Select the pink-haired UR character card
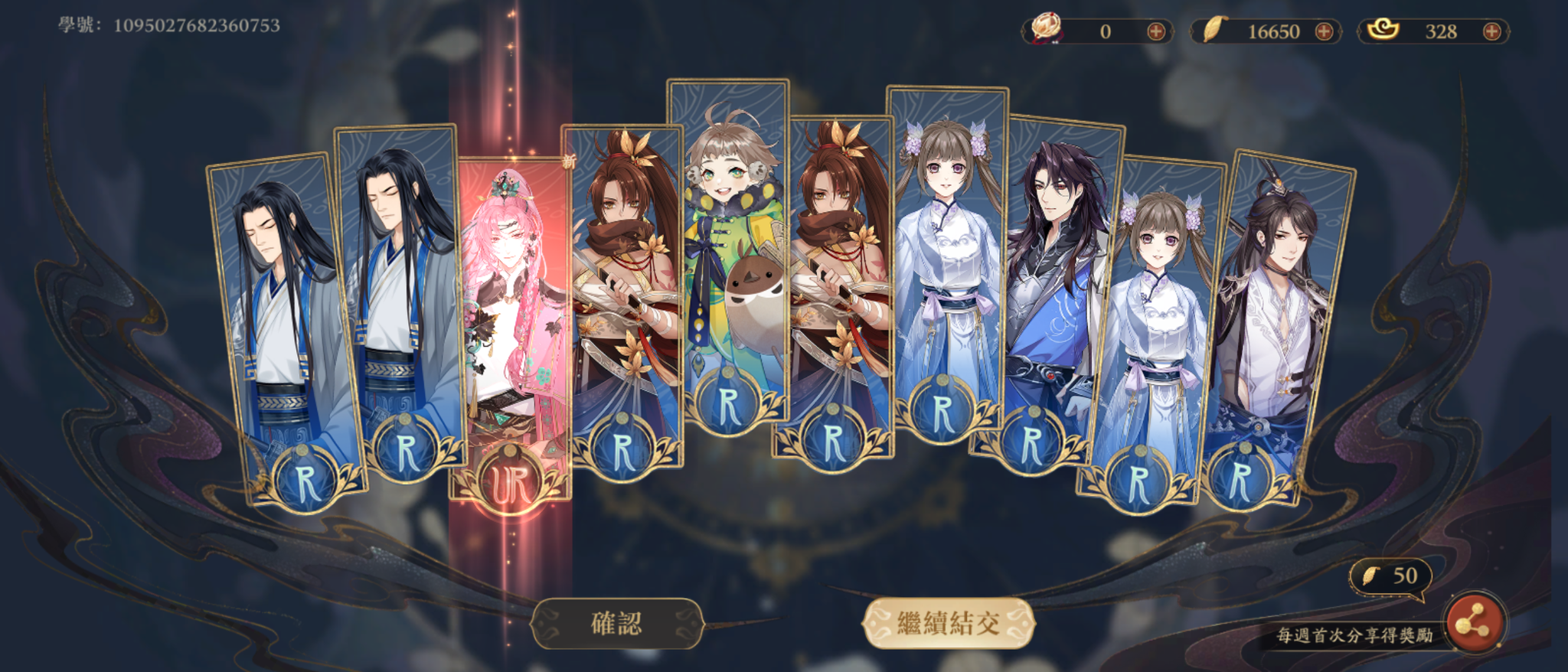 click(x=511, y=329)
